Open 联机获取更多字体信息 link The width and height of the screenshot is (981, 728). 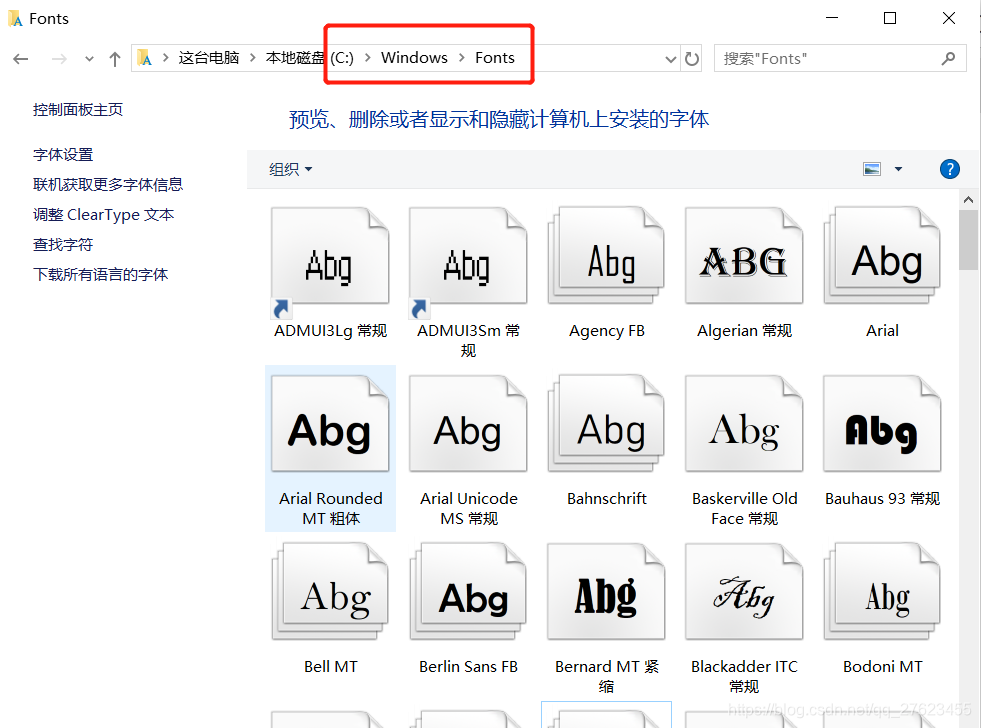[108, 185]
